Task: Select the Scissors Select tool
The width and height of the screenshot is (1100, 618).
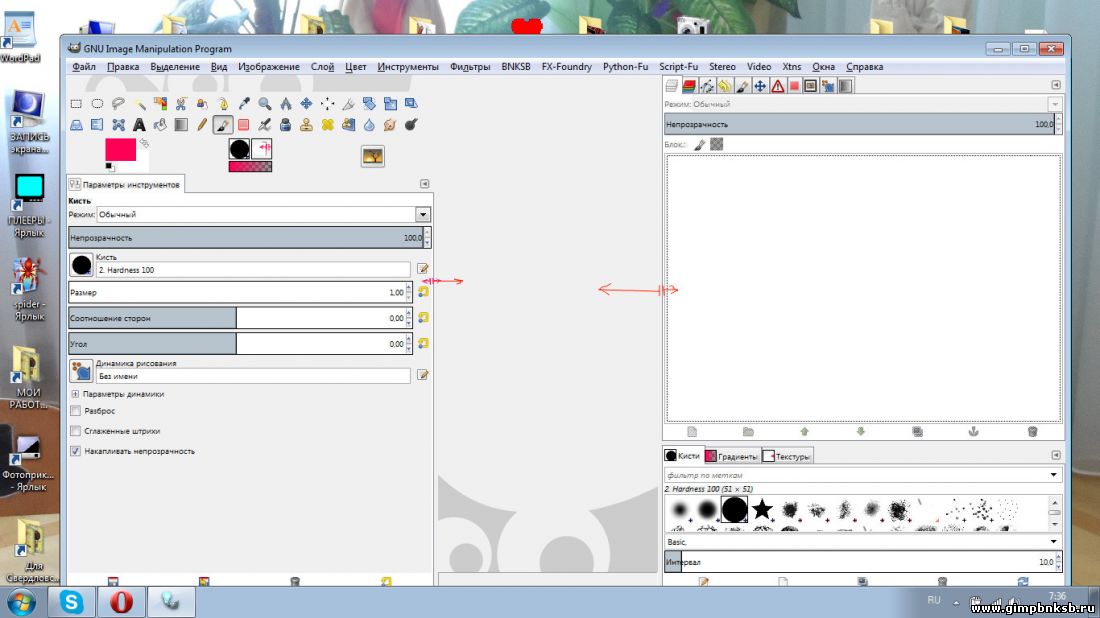Action: 181,104
